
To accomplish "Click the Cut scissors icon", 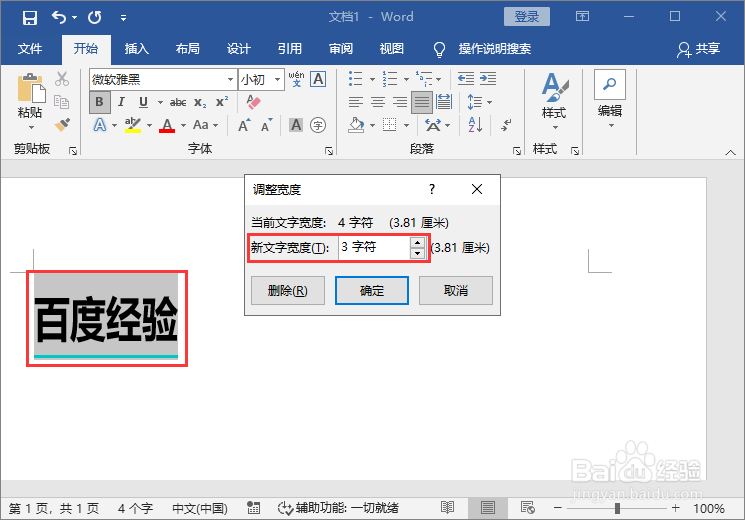I will (x=62, y=79).
